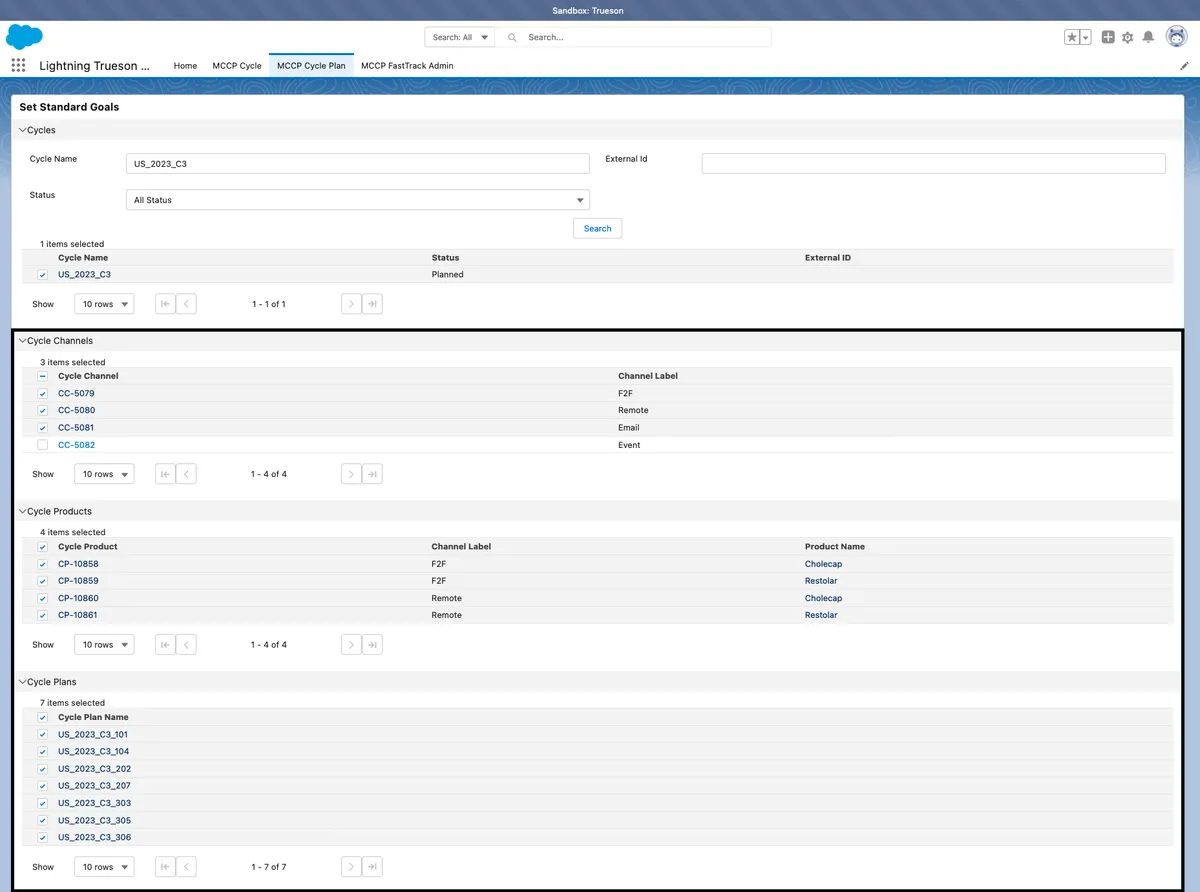Open the US_2023_C3_101 cycle plan link
This screenshot has height=892, width=1200.
tap(93, 734)
